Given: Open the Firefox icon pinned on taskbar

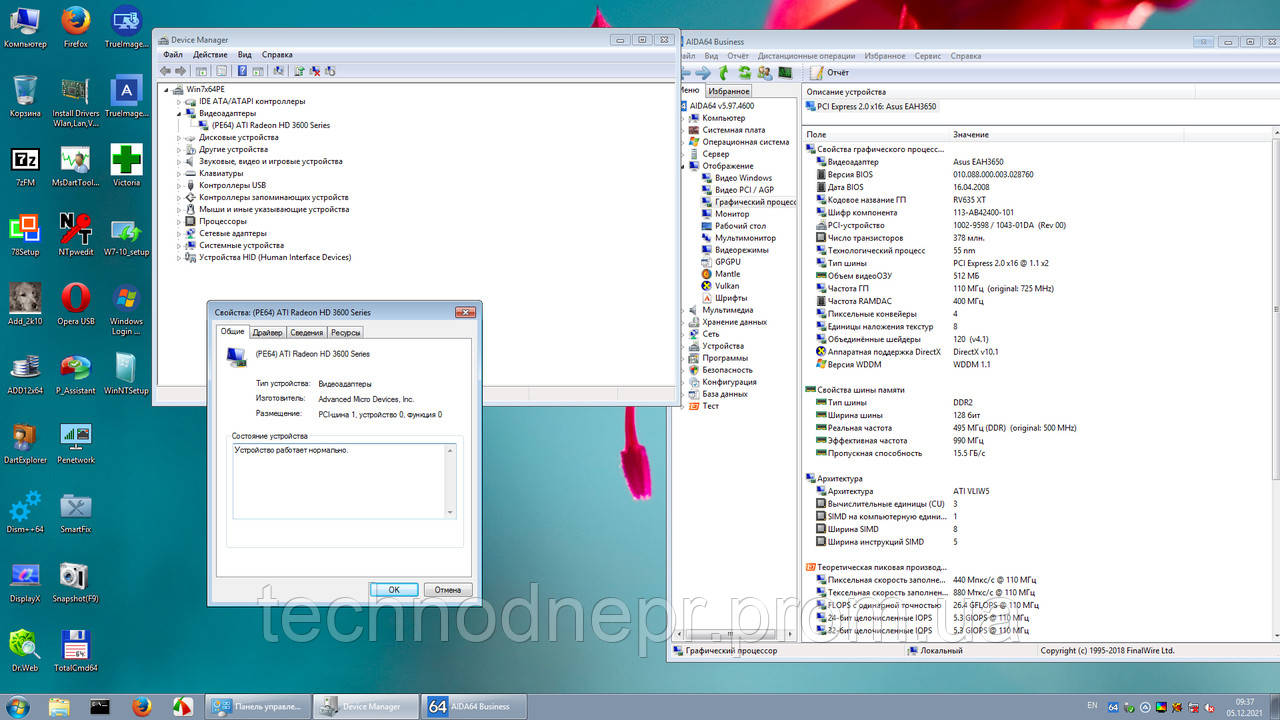Looking at the screenshot, I should (x=140, y=706).
